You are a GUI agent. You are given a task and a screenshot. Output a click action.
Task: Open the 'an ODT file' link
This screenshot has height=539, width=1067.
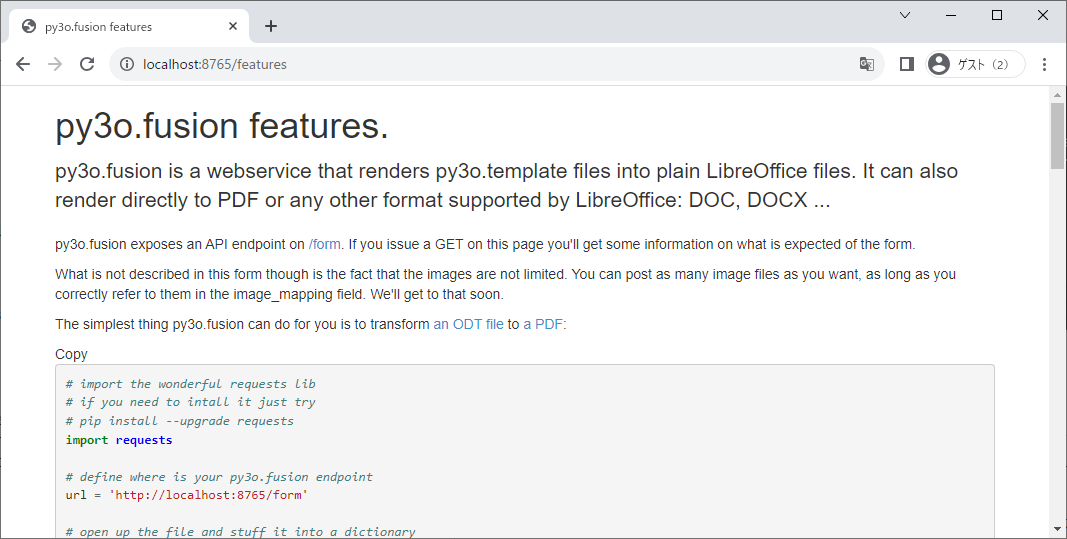[468, 324]
